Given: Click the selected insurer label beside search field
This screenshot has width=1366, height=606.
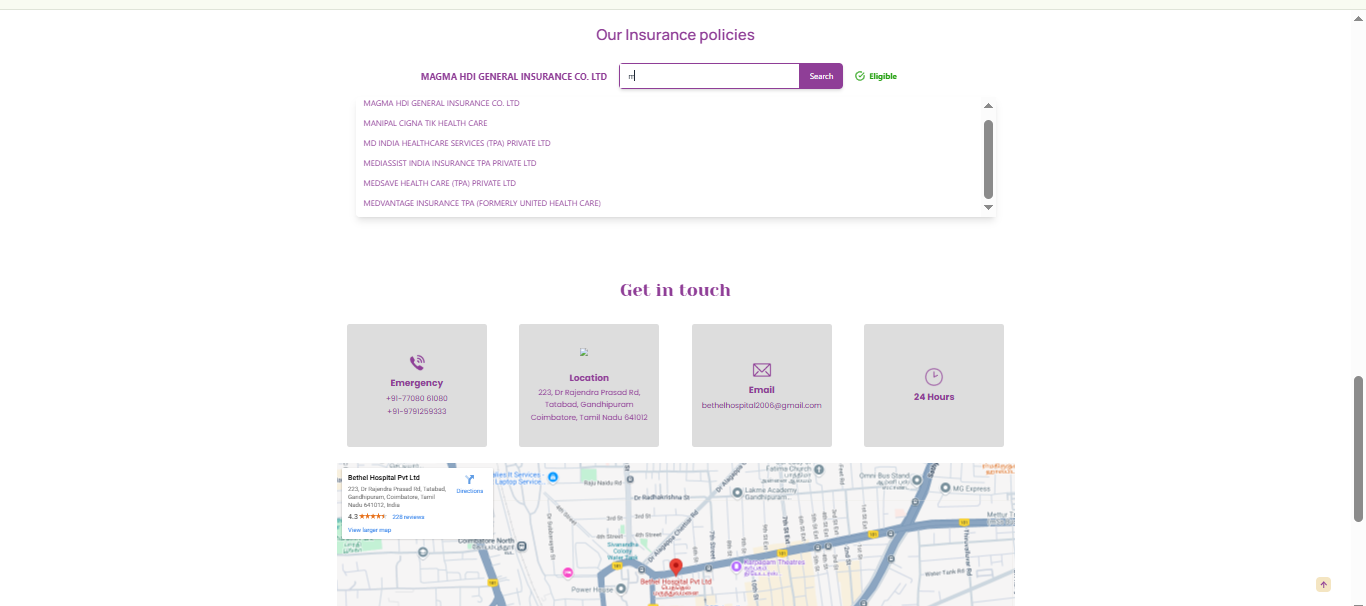Looking at the screenshot, I should point(514,77).
